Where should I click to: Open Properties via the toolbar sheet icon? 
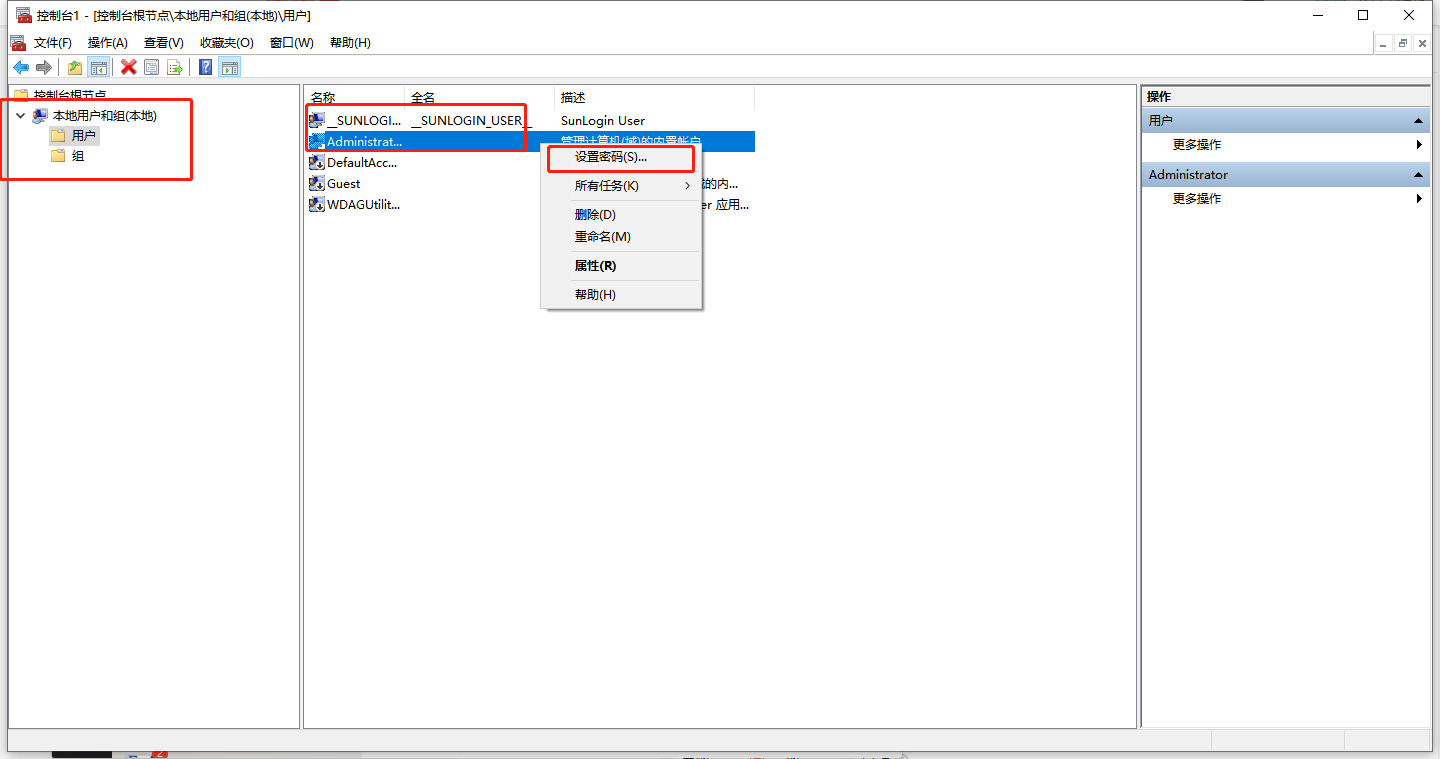(x=151, y=67)
